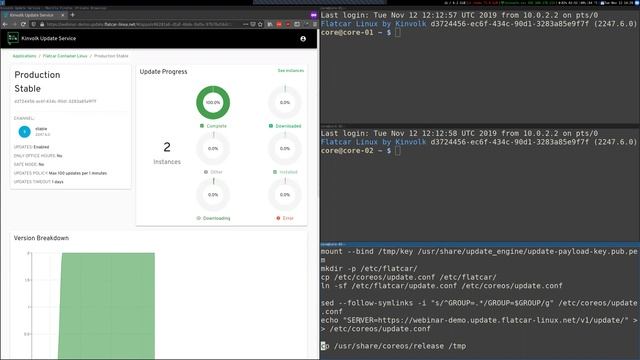Click the mkdir -p /etc/flatcar/ terminal line
The width and height of the screenshot is (640, 360).
click(369, 269)
